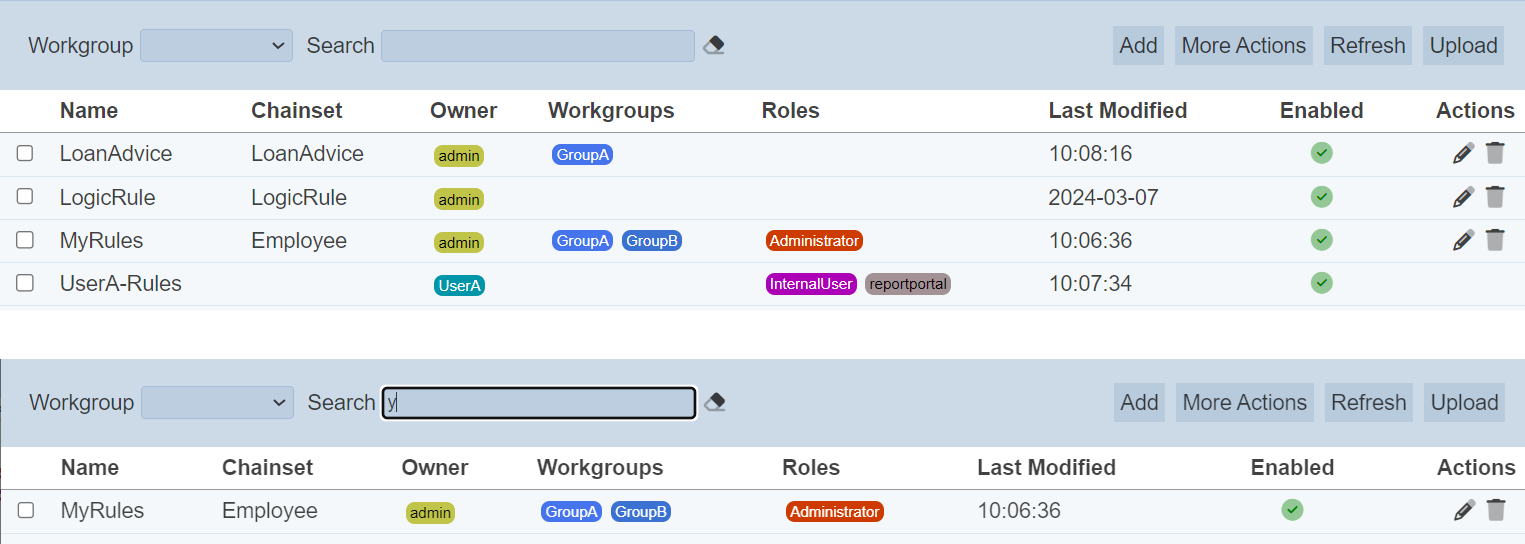Click the purple InternalUser role tag

tap(811, 284)
